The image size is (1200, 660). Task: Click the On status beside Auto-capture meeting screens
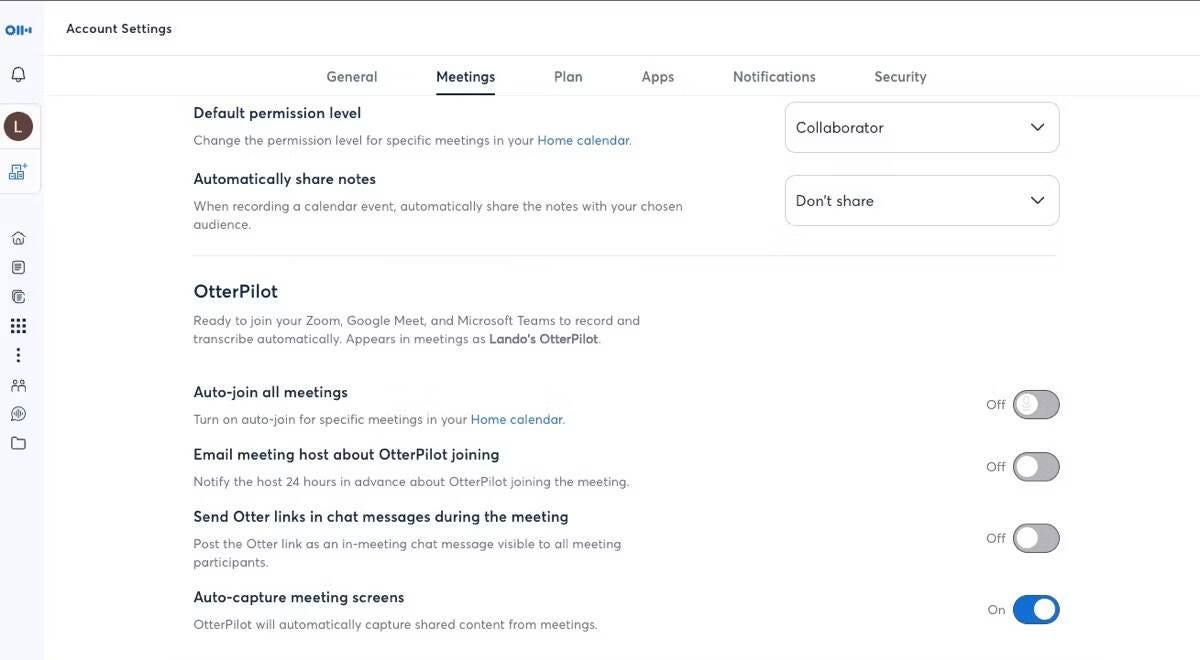pos(996,610)
